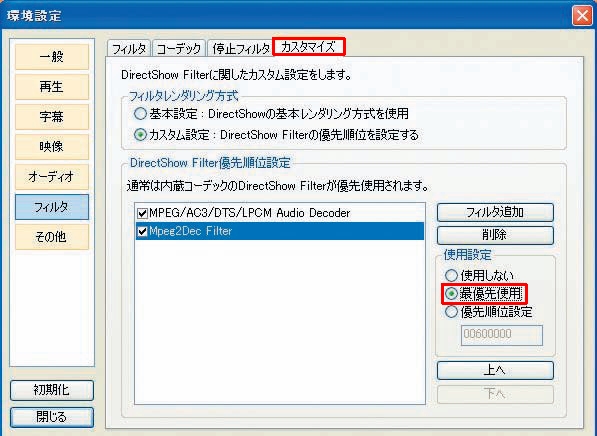Open the 再生 settings category
This screenshot has height=436, width=597.
tap(52, 87)
